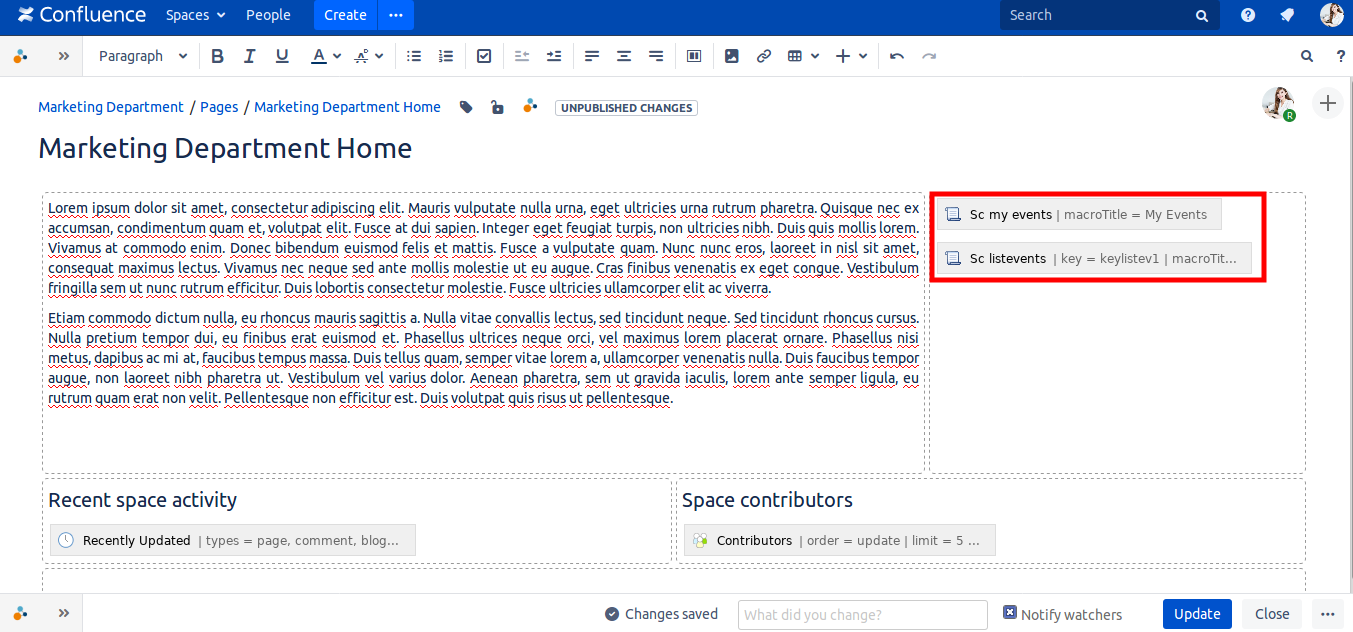Open page restrictions lock icon
1353x632 pixels.
tap(497, 107)
